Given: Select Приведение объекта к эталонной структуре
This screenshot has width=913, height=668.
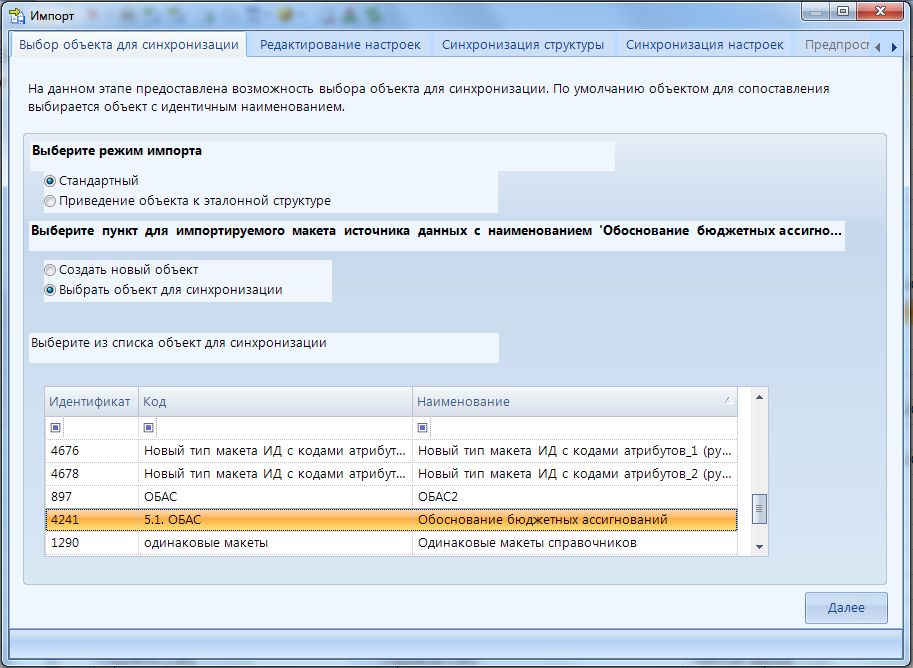Looking at the screenshot, I should pyautogui.click(x=50, y=201).
